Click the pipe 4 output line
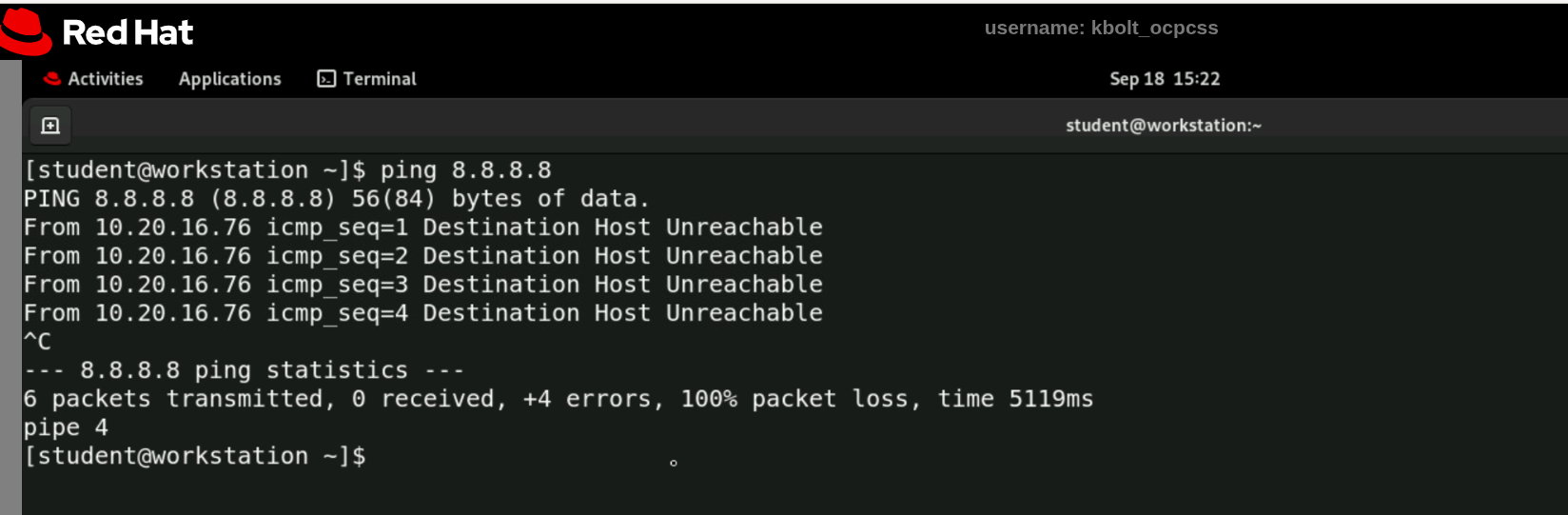1568x515 pixels. tap(66, 427)
